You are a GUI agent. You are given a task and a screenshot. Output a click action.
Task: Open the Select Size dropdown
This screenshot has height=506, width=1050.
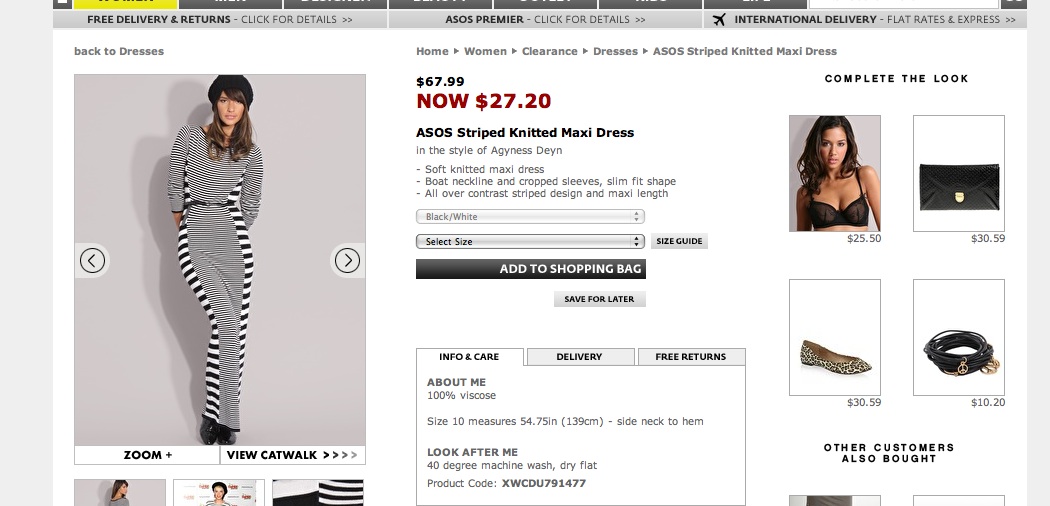pyautogui.click(x=530, y=242)
